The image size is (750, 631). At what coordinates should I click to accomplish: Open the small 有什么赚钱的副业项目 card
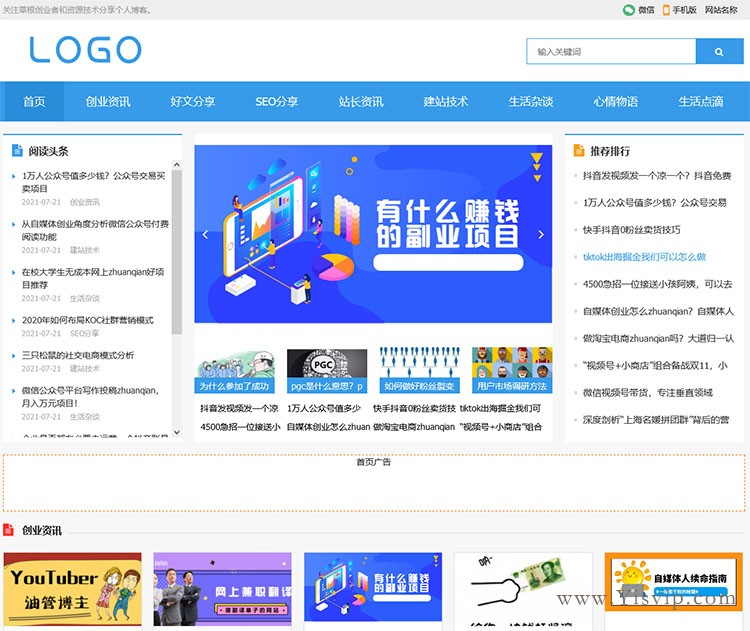click(x=373, y=587)
